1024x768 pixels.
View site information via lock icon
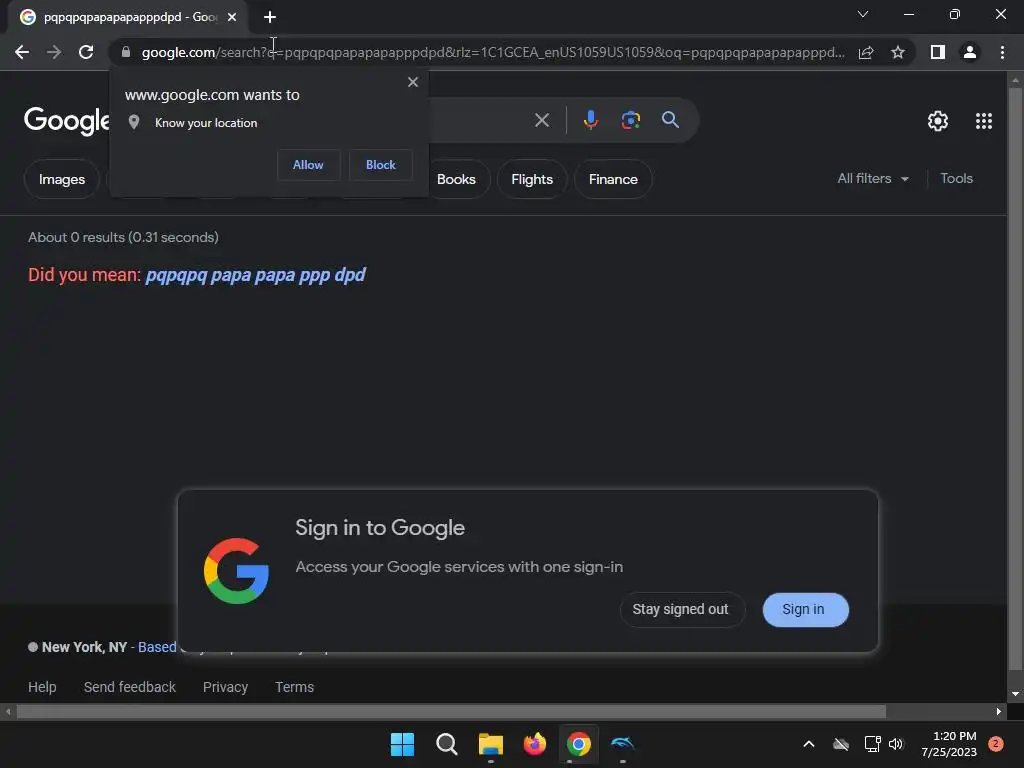click(126, 52)
